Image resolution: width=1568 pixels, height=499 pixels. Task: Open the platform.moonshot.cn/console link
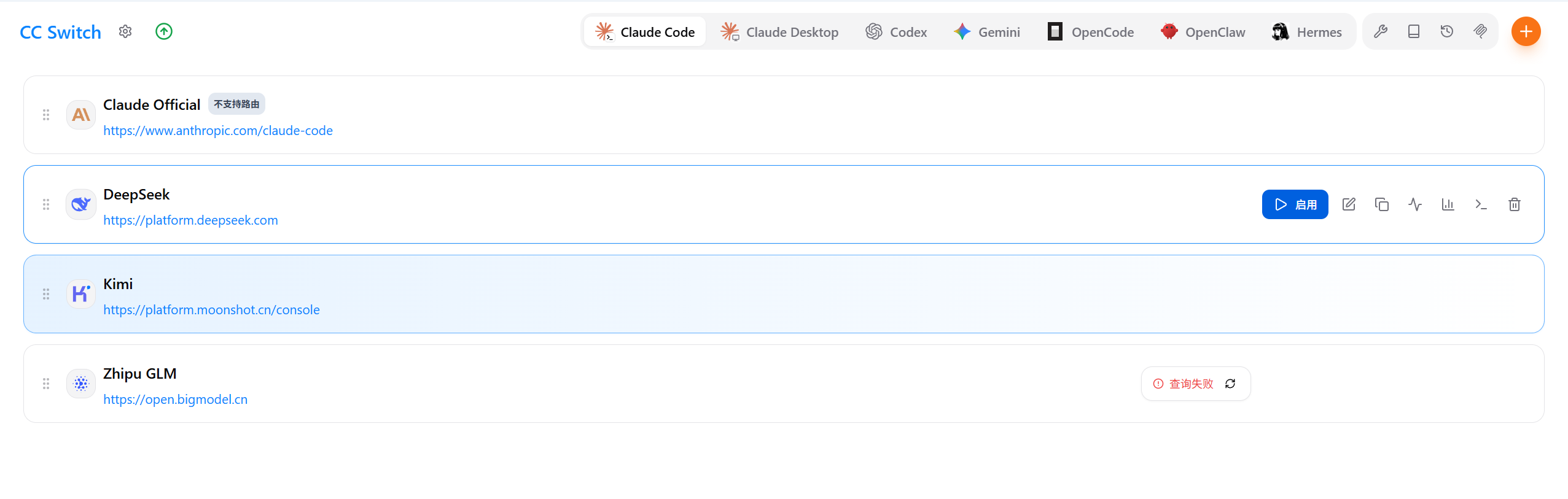[211, 310]
